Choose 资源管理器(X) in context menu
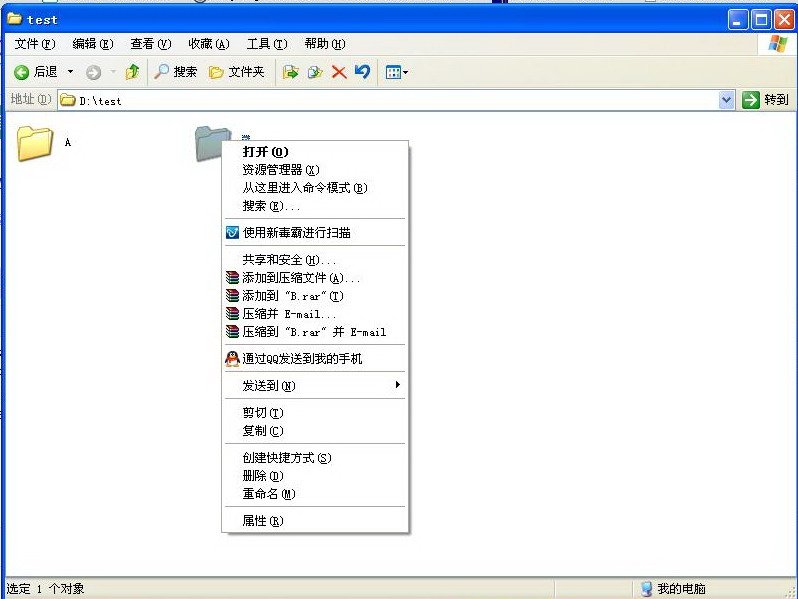Screen dimensions: 798x599 click(315, 169)
